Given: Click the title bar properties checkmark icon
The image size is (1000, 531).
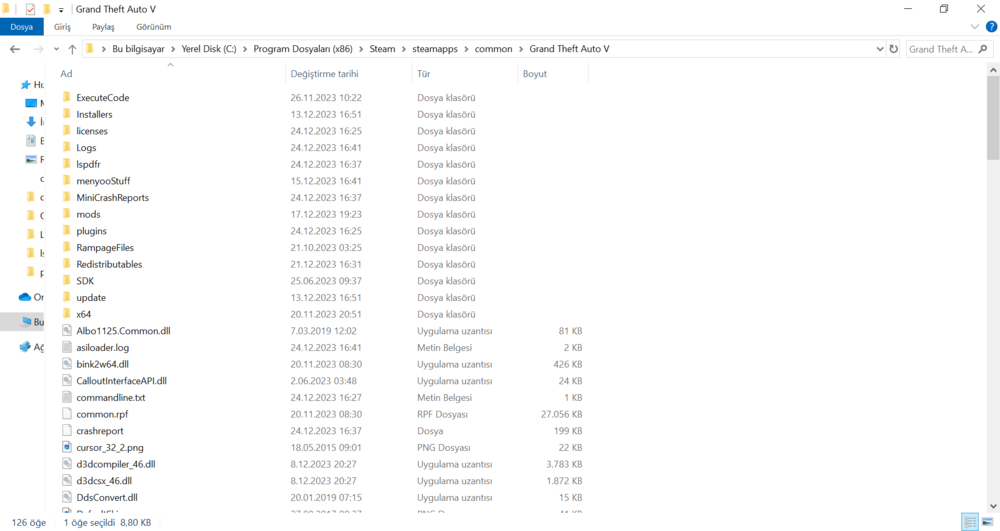Looking at the screenshot, I should [30, 10].
